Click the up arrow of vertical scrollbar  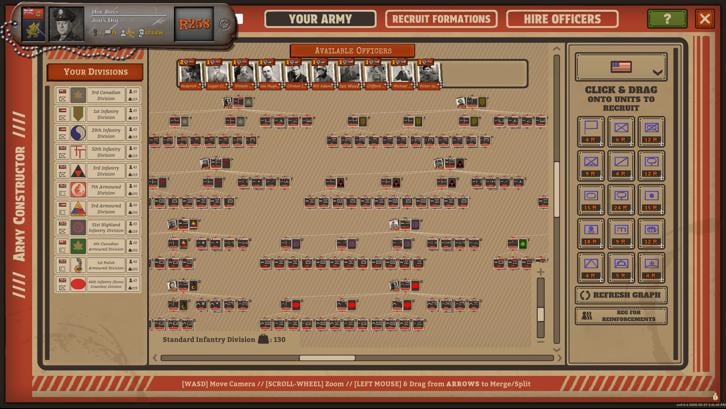pos(556,49)
